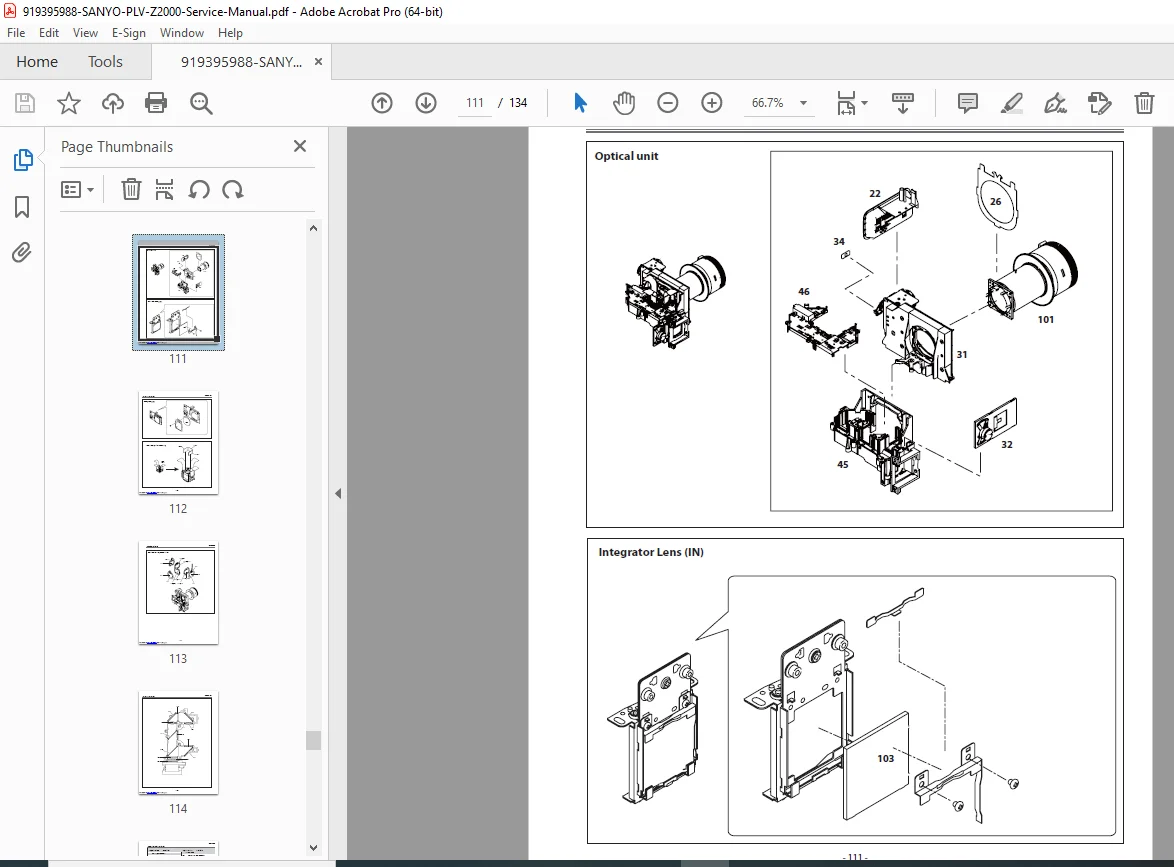Screen dimensions: 1174x867
Task: Print the document using printer icon
Action: (156, 103)
